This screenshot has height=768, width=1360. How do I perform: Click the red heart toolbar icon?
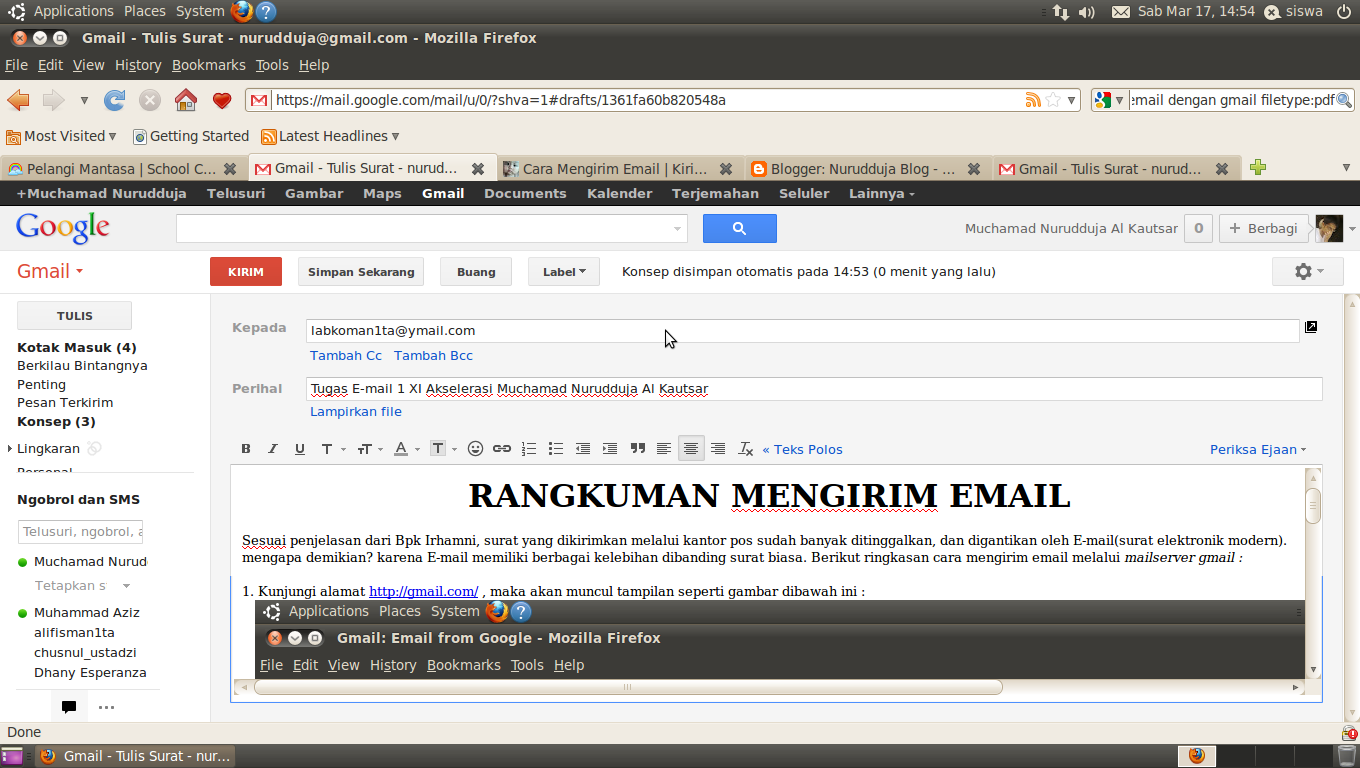pos(222,100)
